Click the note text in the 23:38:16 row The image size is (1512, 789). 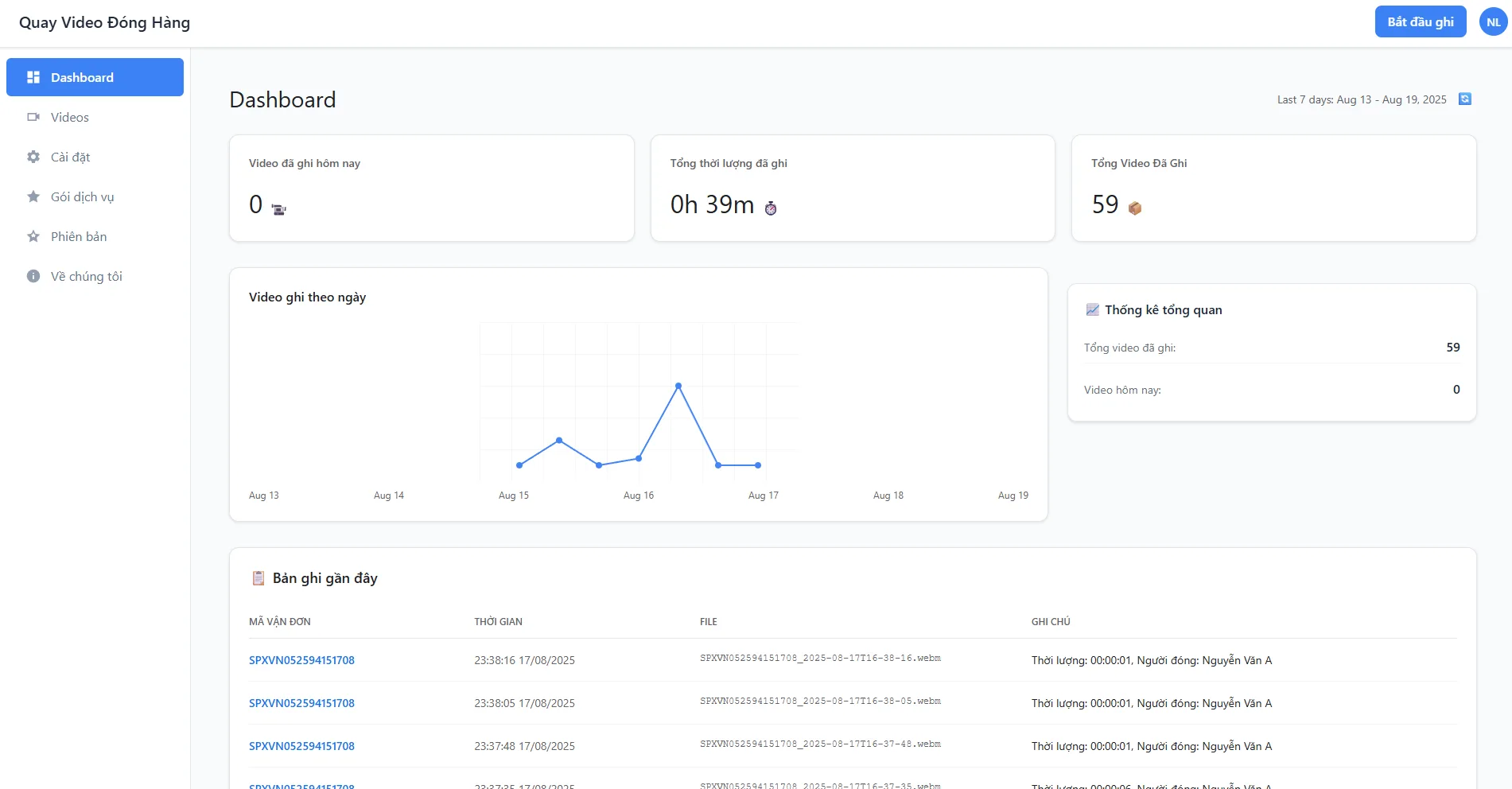pos(1152,660)
